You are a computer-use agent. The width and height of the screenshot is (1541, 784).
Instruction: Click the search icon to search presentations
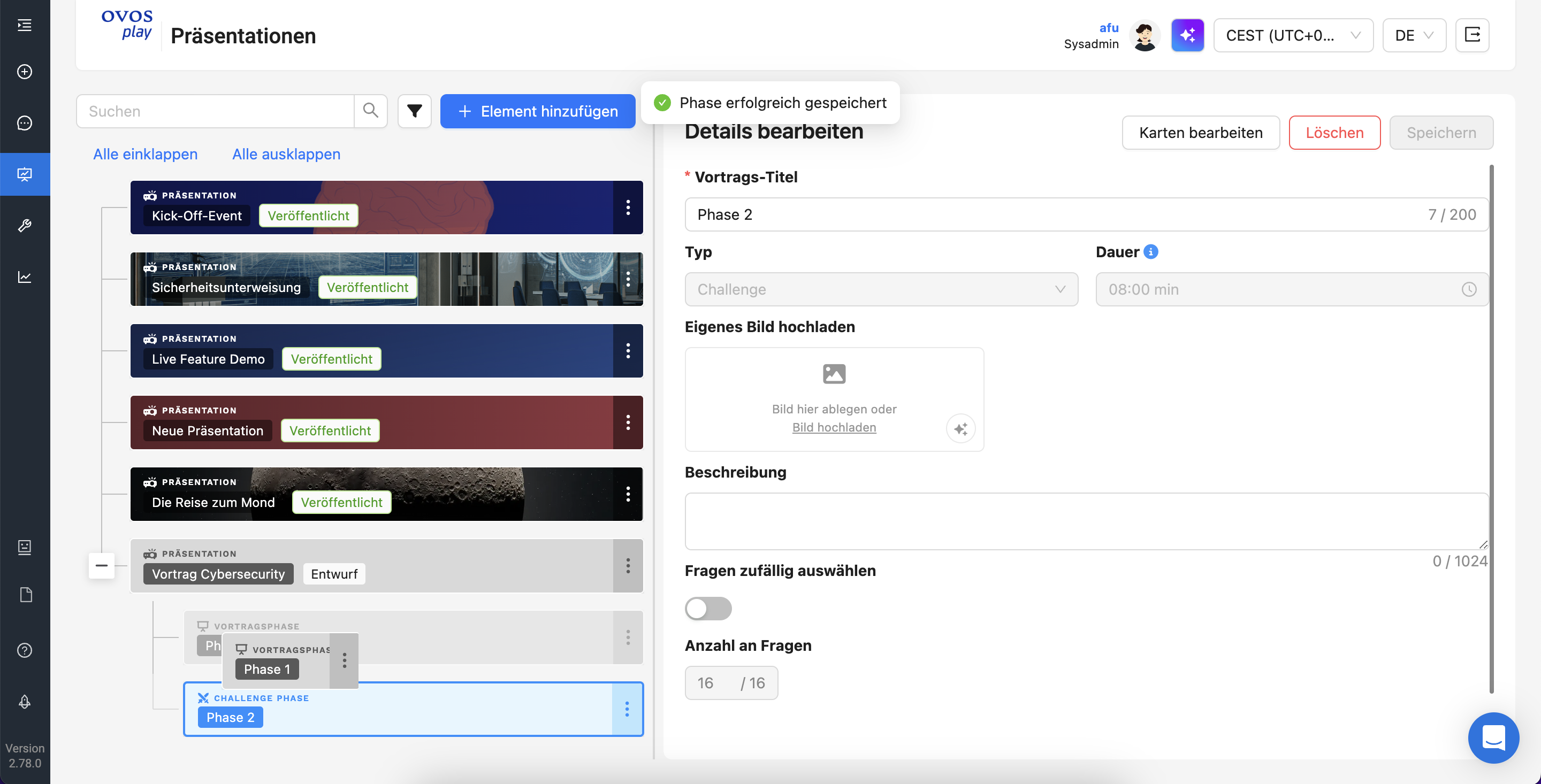pyautogui.click(x=371, y=112)
